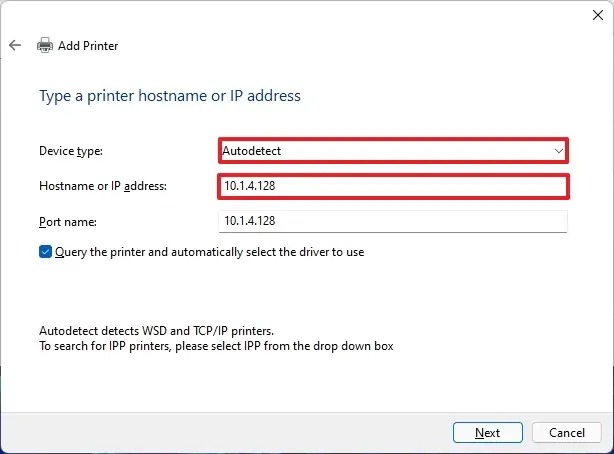Click the 'Port name:' label
The width and height of the screenshot is (614, 454).
click(67, 221)
